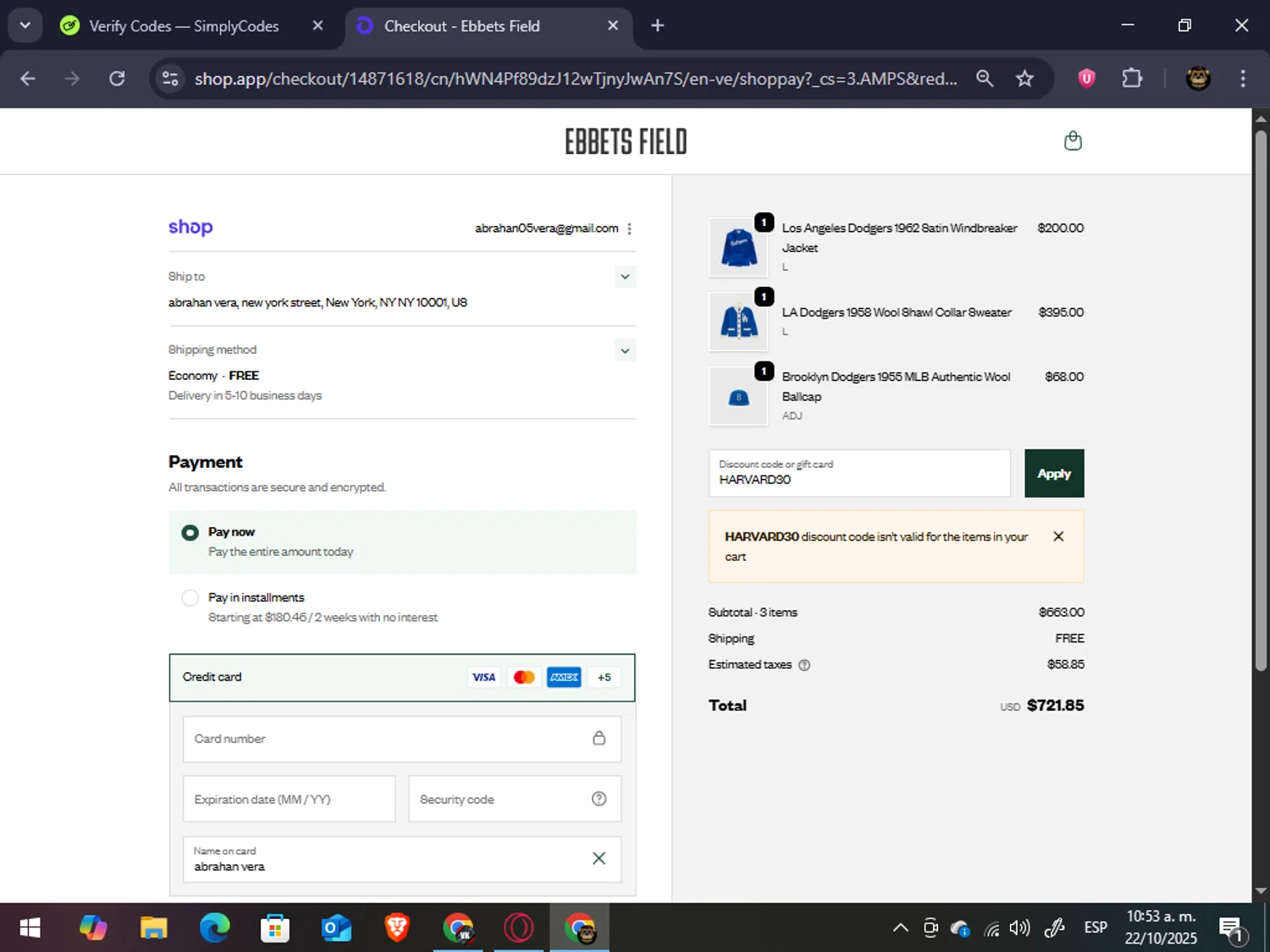Click the Economy FREE shipping text
Screen dimensions: 1270x952
click(x=213, y=376)
